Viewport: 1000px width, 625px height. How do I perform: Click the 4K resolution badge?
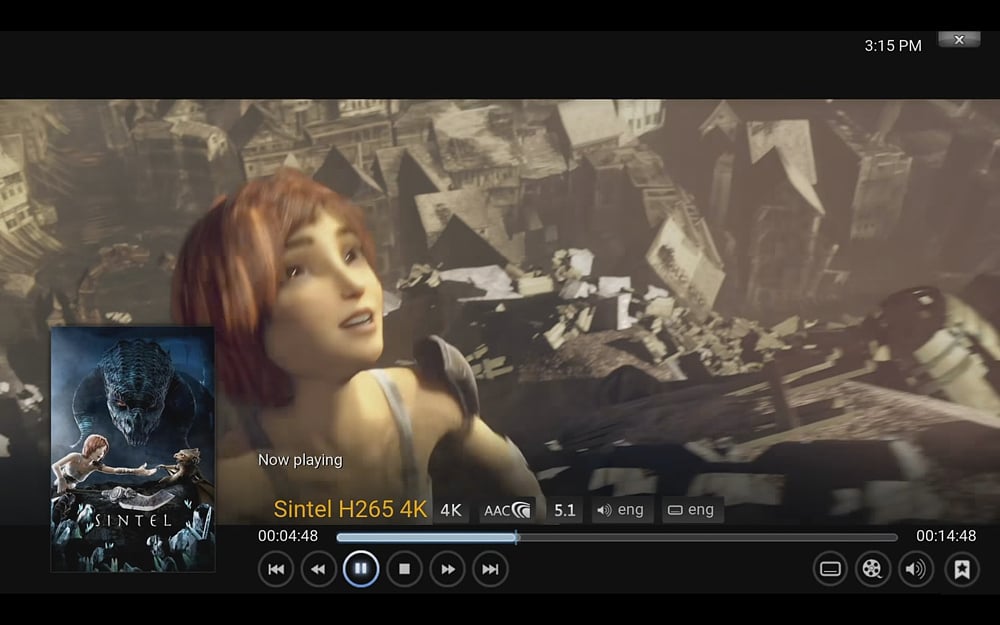click(x=450, y=509)
